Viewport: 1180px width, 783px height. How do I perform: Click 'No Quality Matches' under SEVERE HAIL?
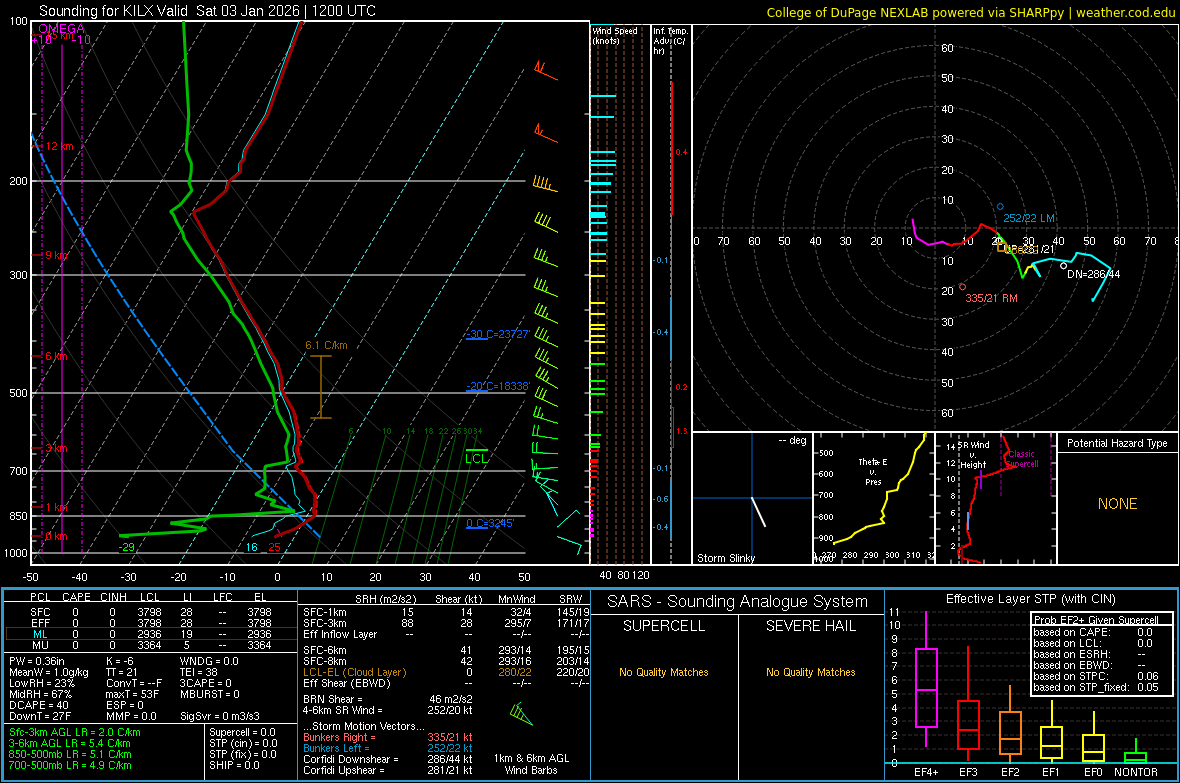[x=810, y=672]
